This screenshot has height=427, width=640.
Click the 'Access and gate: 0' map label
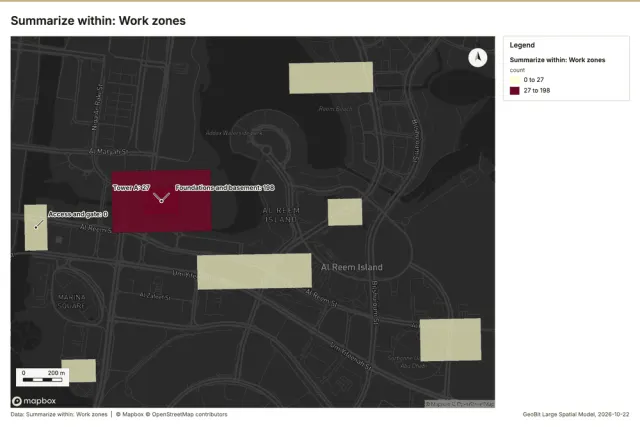point(78,214)
